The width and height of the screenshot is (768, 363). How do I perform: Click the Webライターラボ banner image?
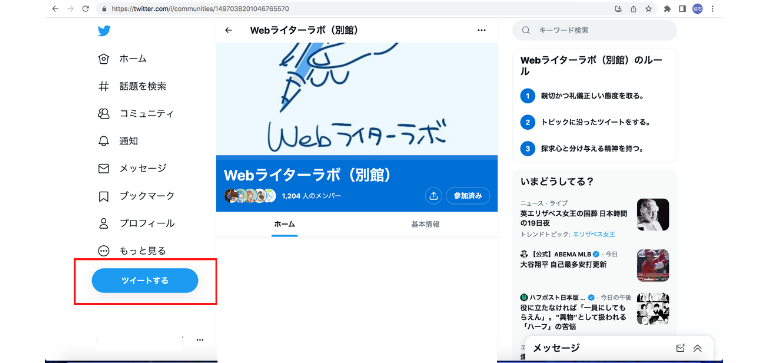coord(357,99)
